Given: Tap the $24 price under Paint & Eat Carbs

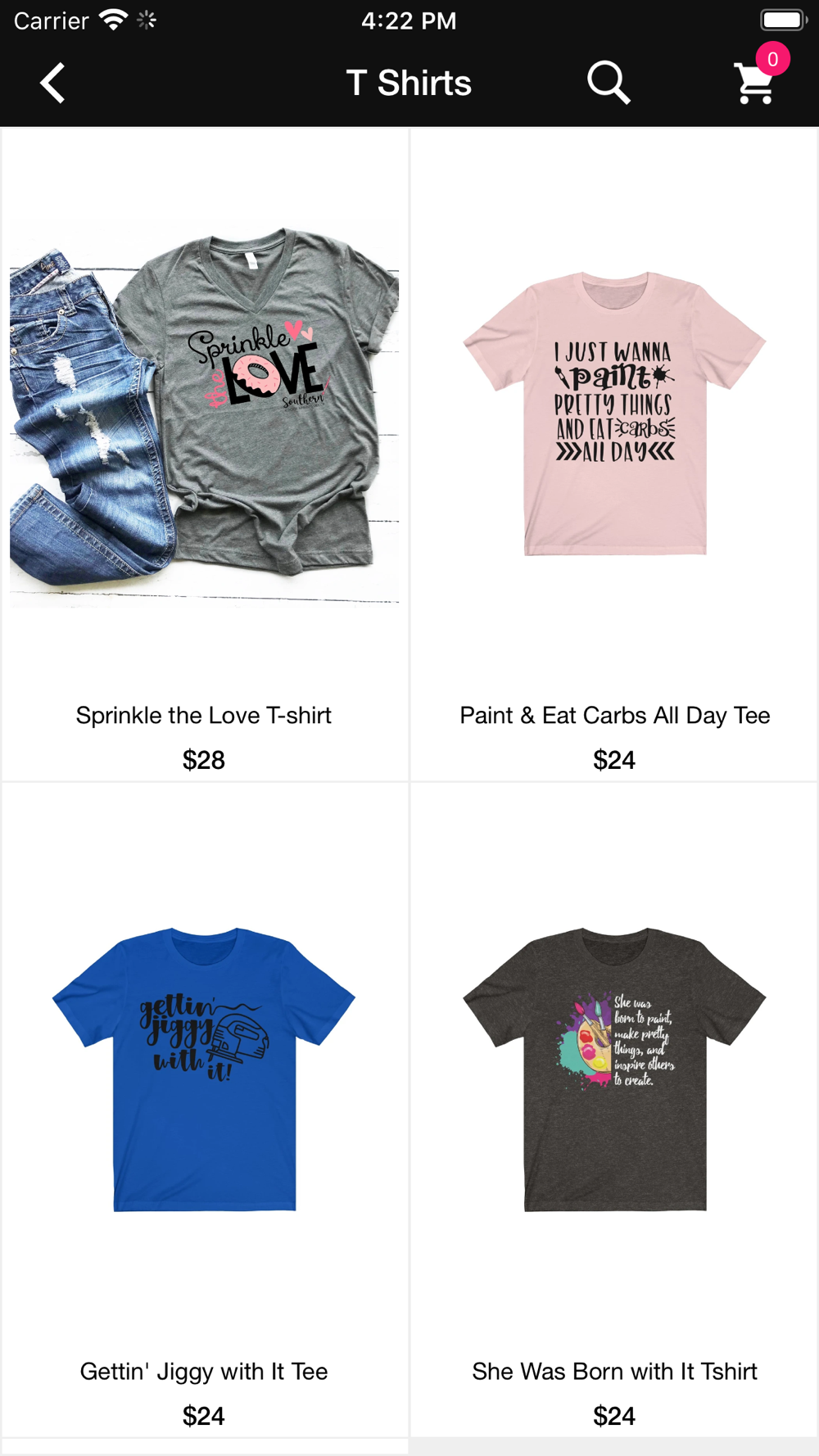Looking at the screenshot, I should (614, 760).
